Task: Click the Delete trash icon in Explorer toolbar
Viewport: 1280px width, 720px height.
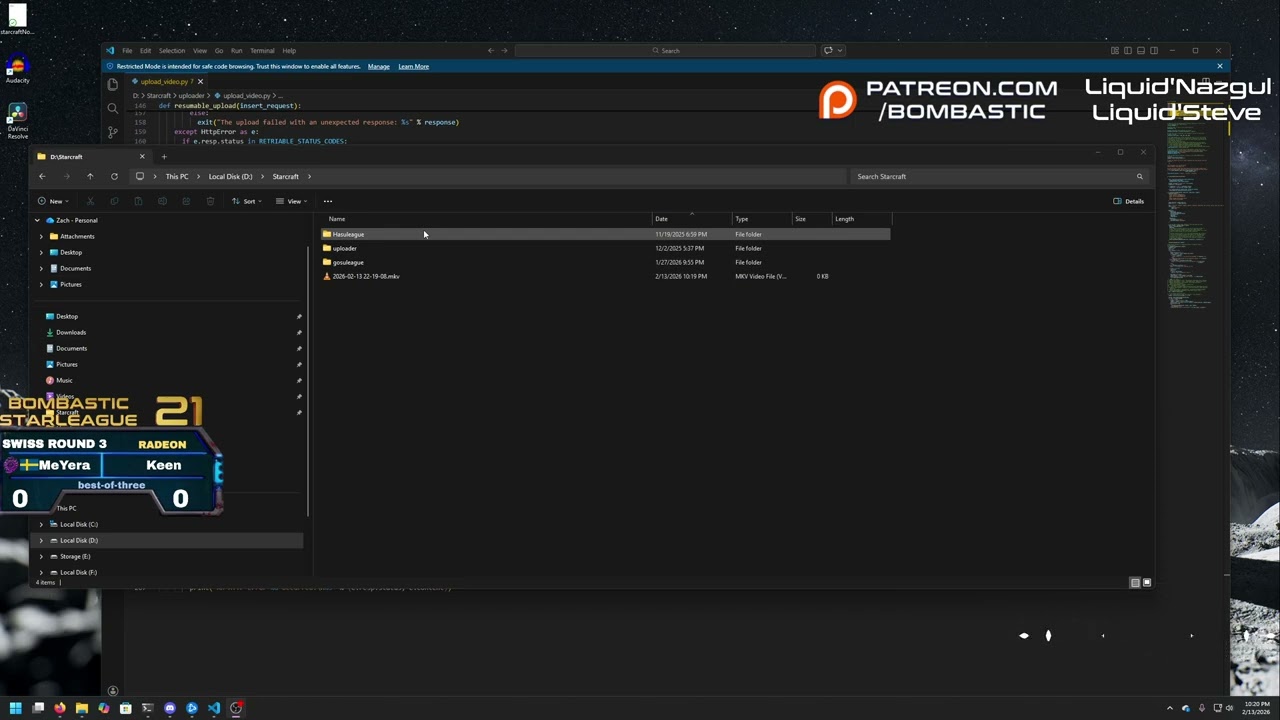Action: (x=210, y=201)
